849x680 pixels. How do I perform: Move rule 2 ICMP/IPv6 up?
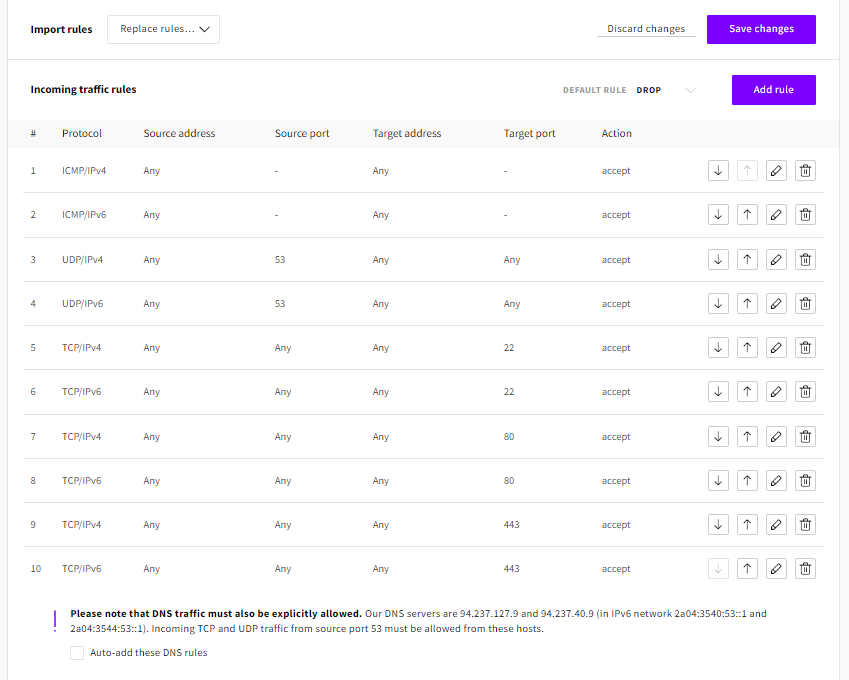747,214
